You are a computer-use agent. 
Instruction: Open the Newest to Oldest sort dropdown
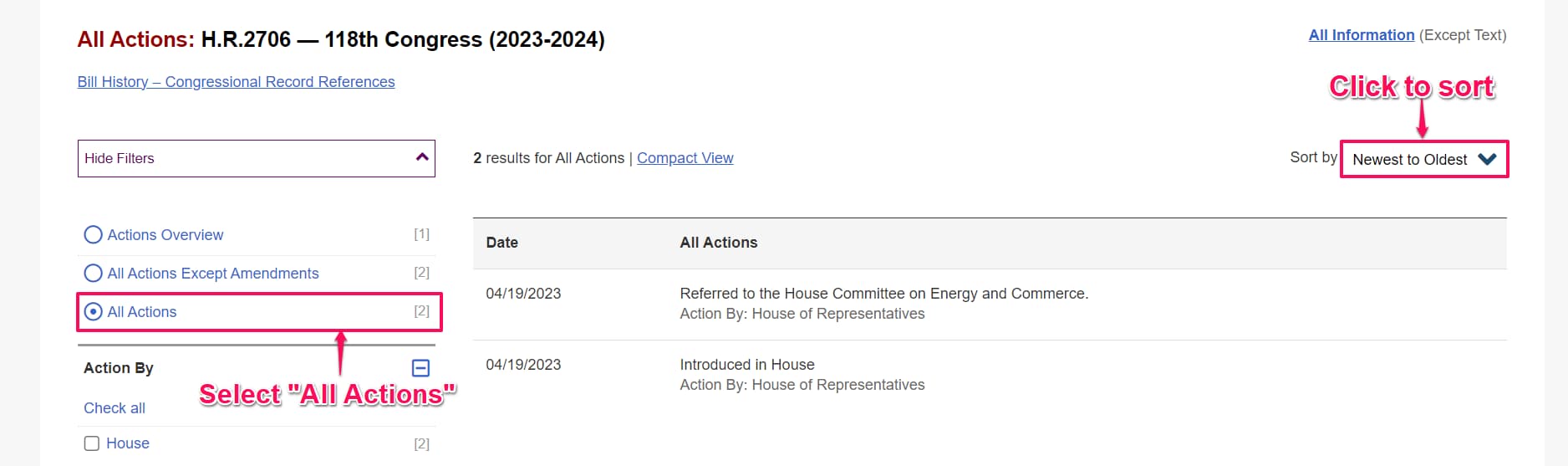coord(1423,159)
